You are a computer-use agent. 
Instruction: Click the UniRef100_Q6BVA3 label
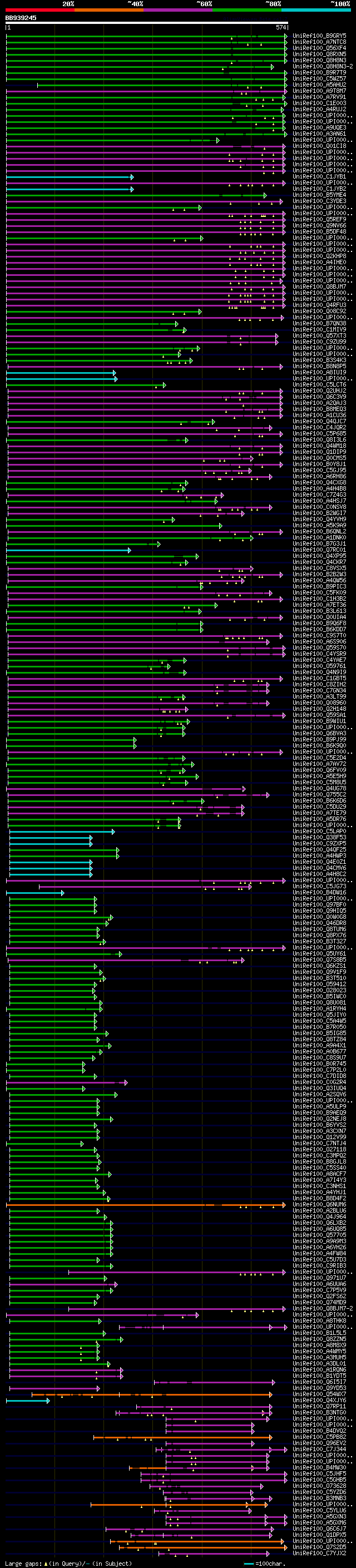[319, 734]
